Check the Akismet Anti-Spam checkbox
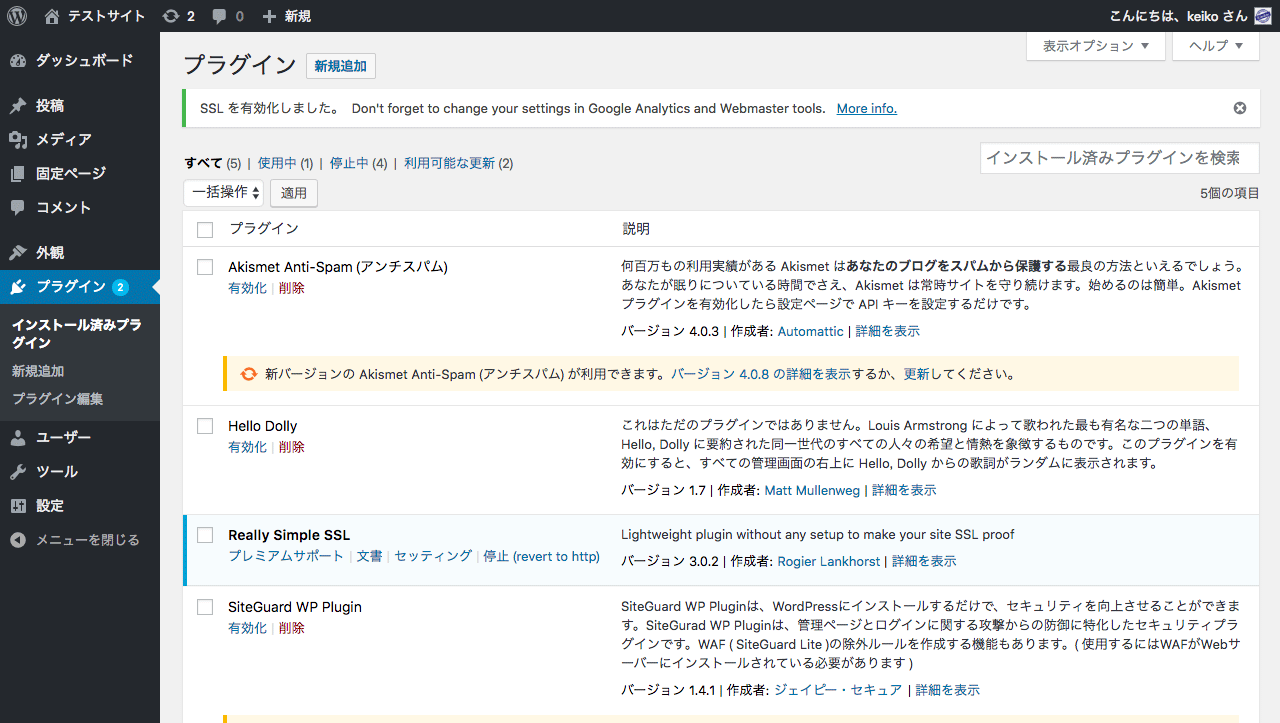1280x723 pixels. [205, 267]
